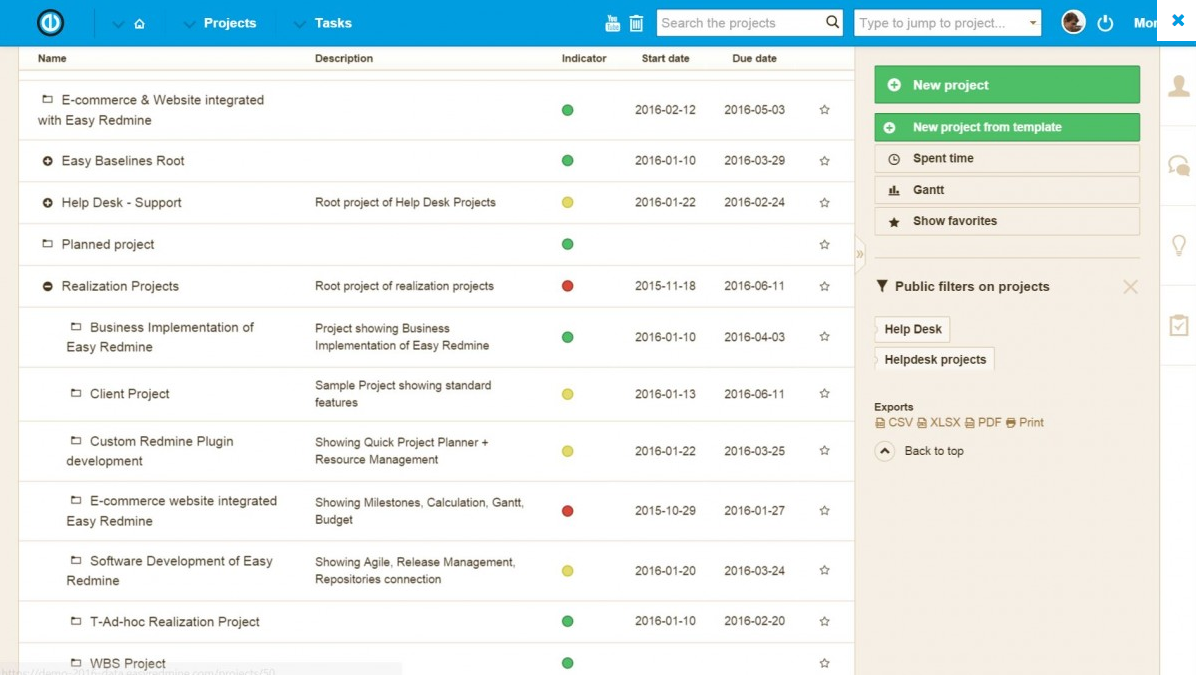Screen dimensions: 1196x675
Task: Export projects as PDF
Action: (x=983, y=423)
